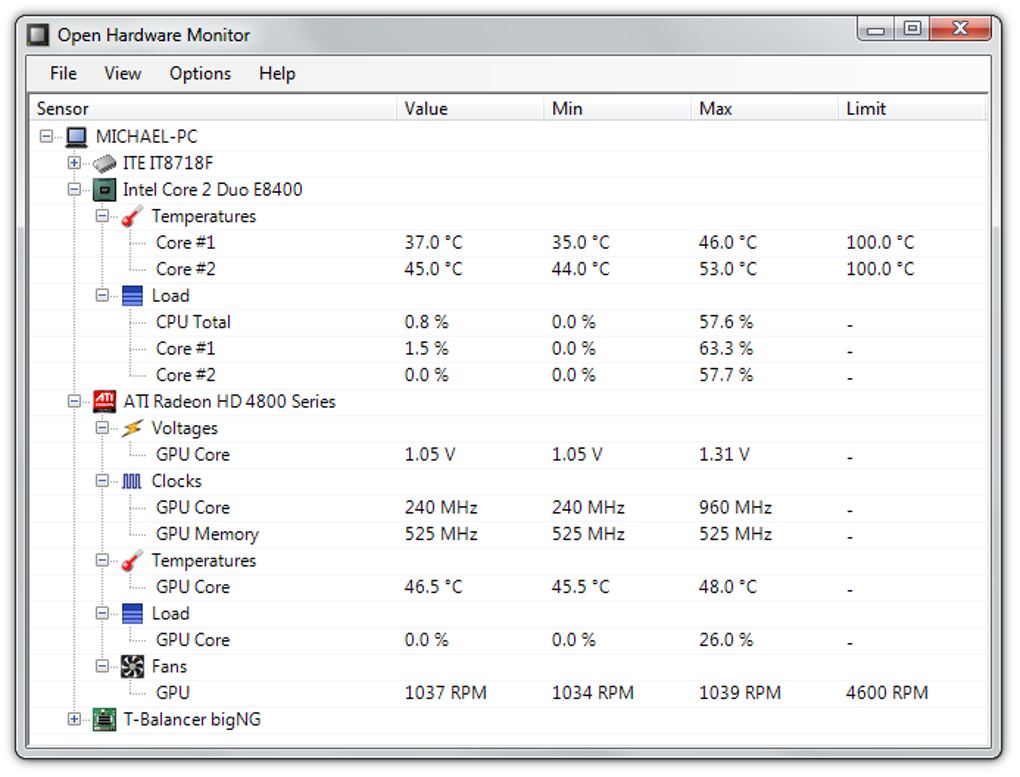Image resolution: width=1020 pixels, height=777 pixels.
Task: Click the Voltages lightning bolt icon
Action: (x=132, y=428)
